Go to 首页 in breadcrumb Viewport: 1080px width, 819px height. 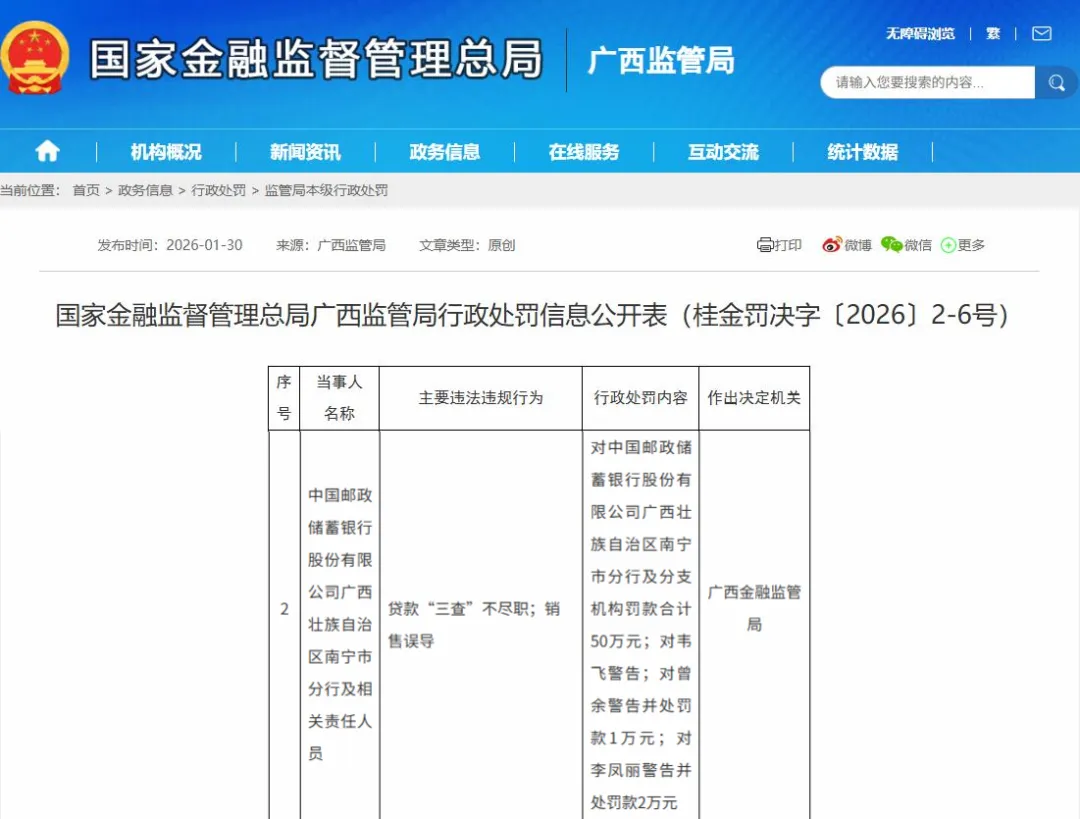(x=86, y=190)
